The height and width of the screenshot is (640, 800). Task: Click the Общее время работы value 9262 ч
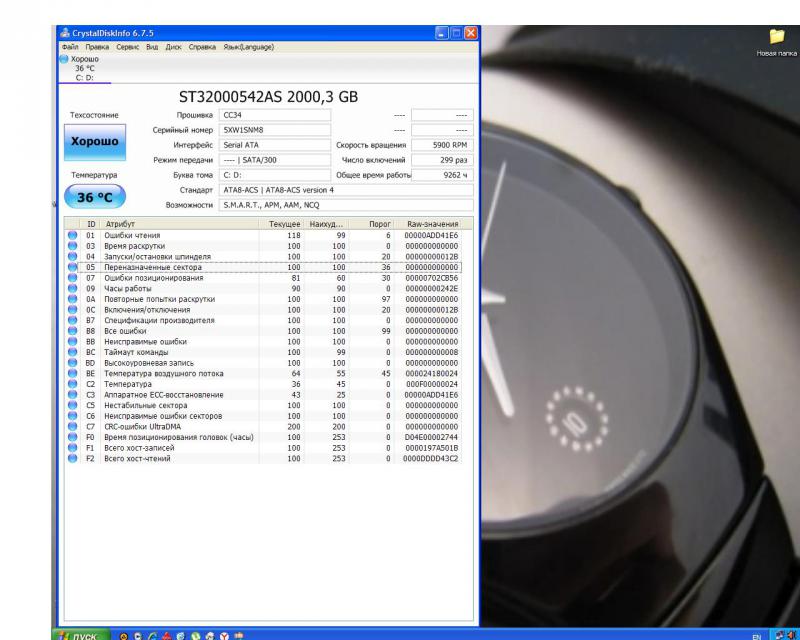tap(442, 175)
